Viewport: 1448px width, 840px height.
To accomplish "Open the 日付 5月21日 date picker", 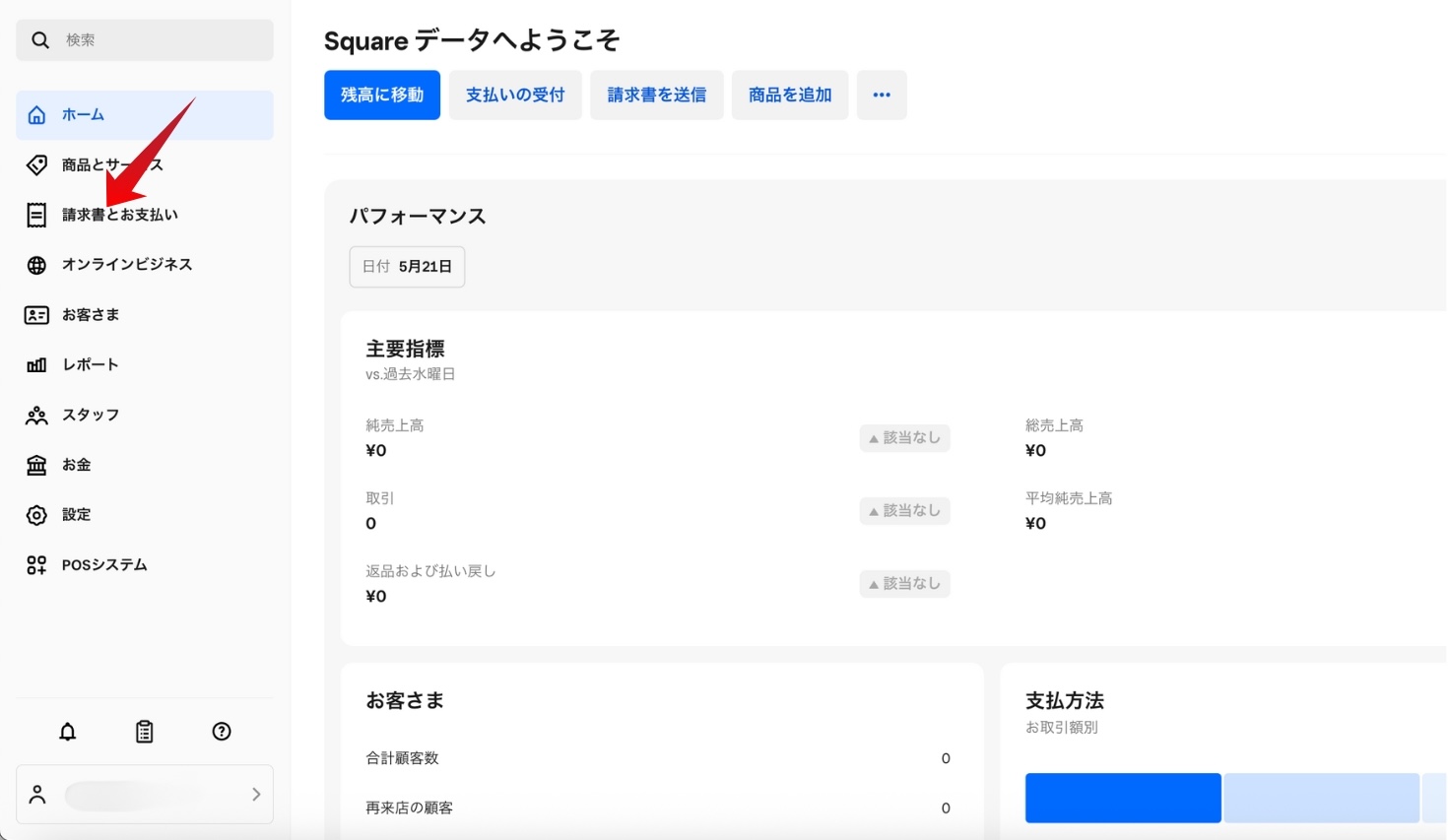I will pos(407,267).
